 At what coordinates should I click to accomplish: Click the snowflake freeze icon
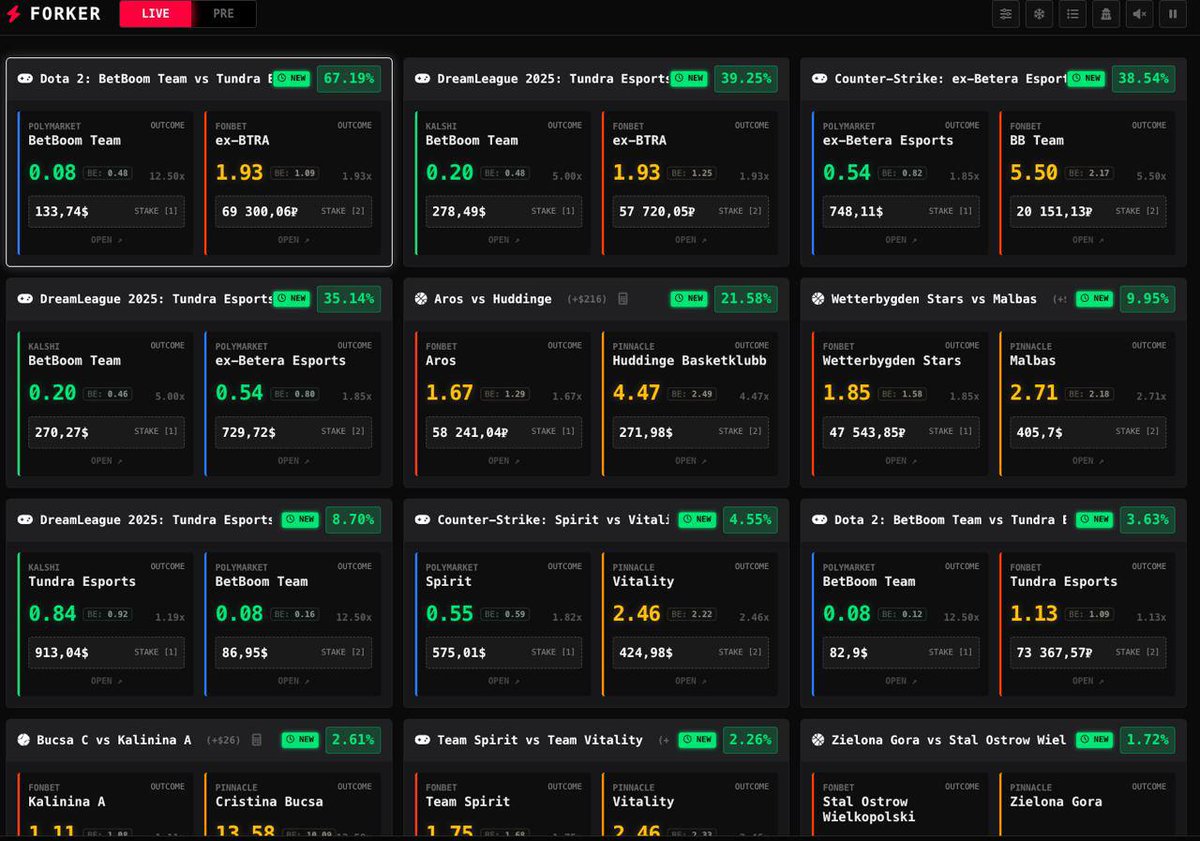[1039, 14]
